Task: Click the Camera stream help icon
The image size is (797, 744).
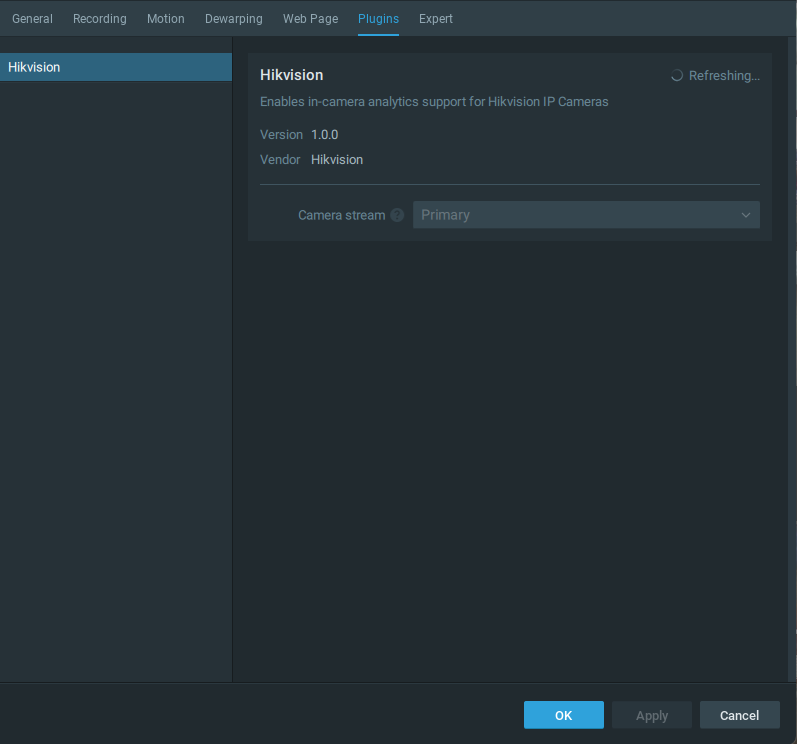Action: click(x=397, y=215)
